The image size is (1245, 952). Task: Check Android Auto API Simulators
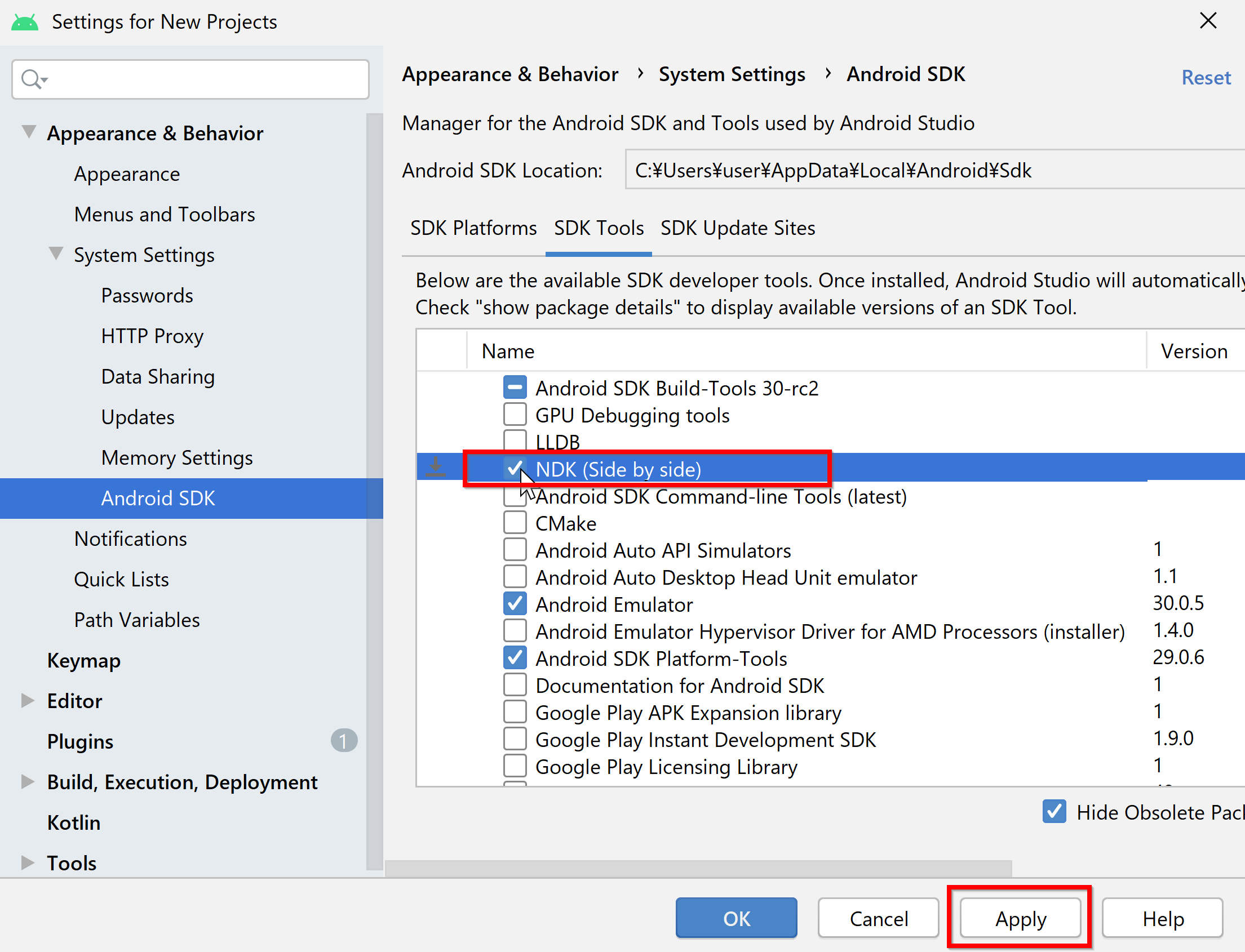tap(515, 550)
